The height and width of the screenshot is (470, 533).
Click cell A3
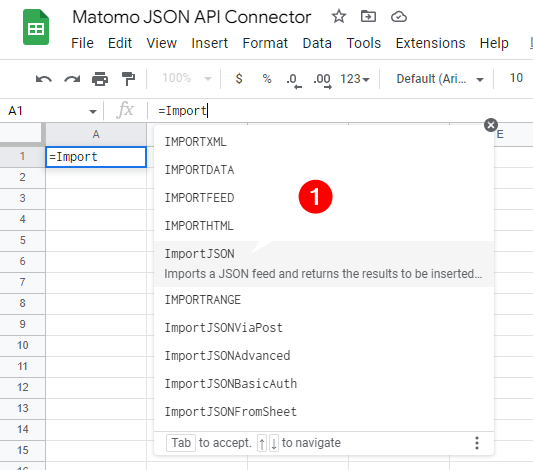pyautogui.click(x=96, y=198)
